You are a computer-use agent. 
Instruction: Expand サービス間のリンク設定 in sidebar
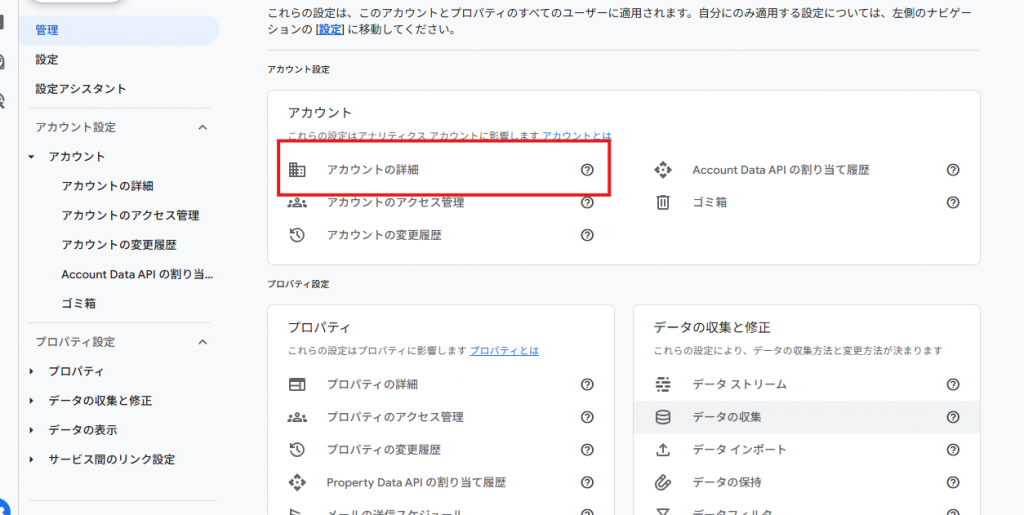(x=32, y=460)
